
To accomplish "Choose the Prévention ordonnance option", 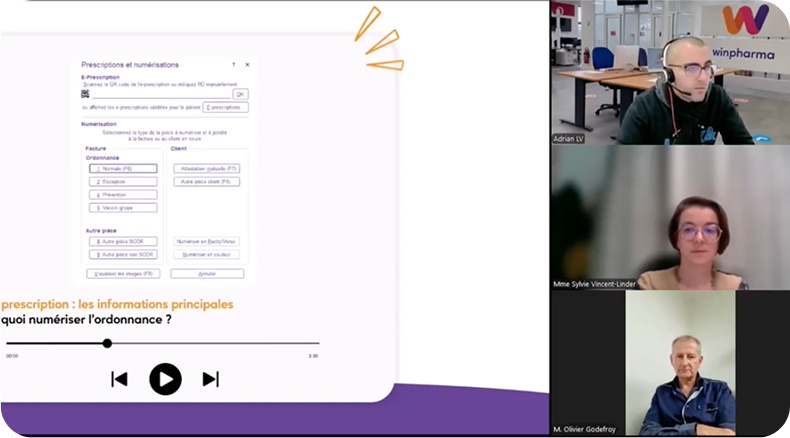I will (x=123, y=195).
